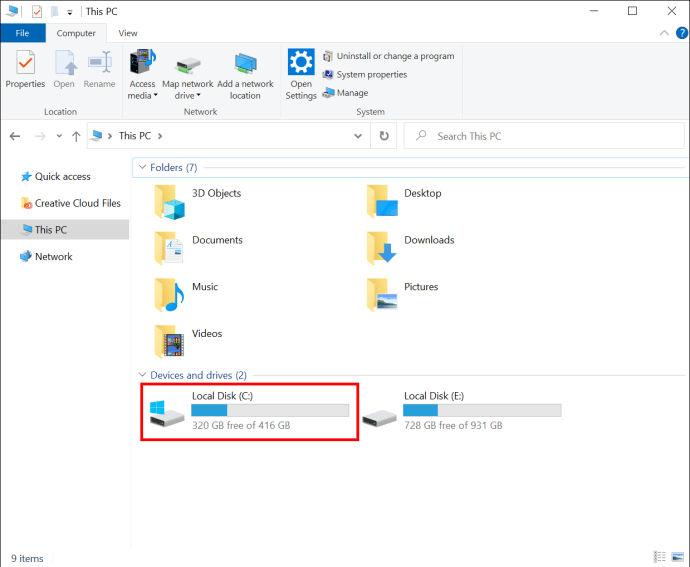
Task: Click Manage in the System group
Action: tap(345, 93)
